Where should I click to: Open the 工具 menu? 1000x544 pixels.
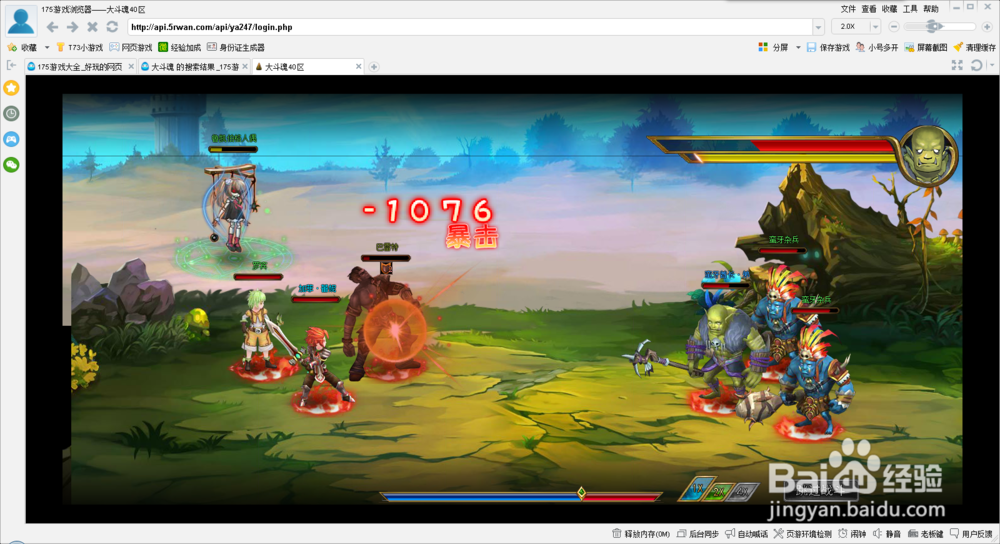coord(910,9)
